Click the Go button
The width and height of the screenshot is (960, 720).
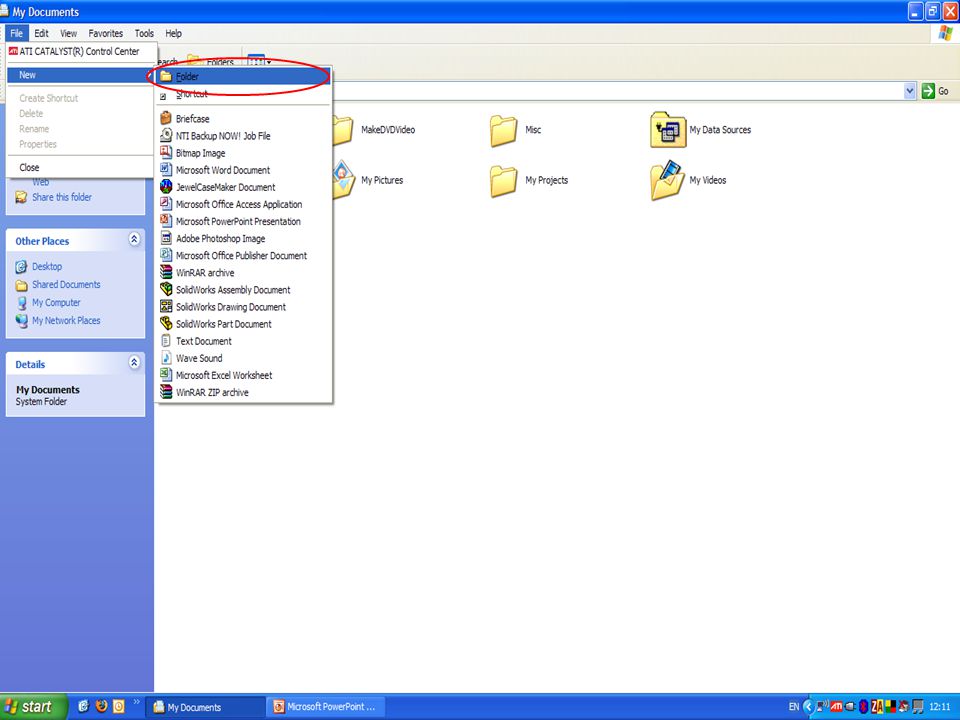pyautogui.click(x=936, y=91)
